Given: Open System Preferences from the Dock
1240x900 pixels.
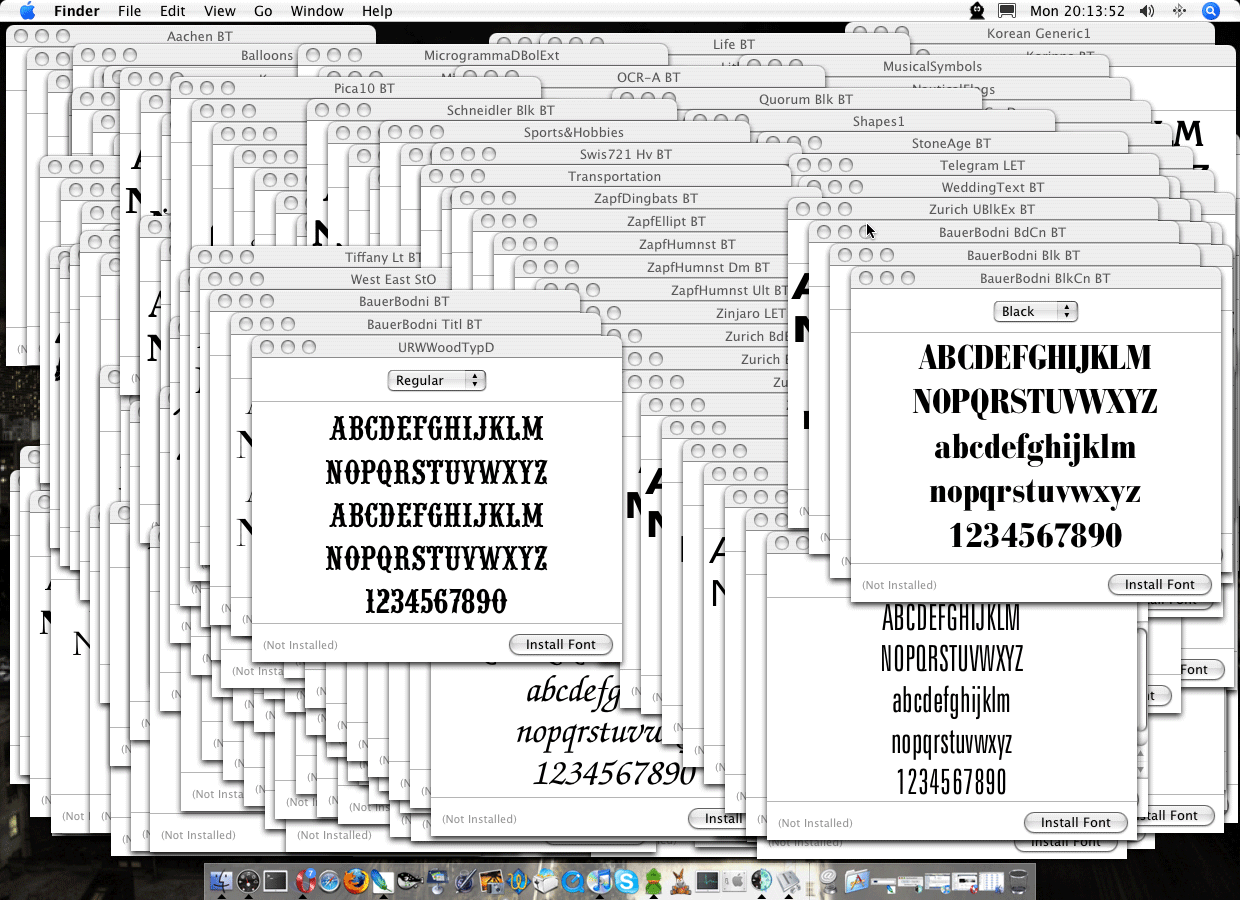Looking at the screenshot, I should 735,882.
